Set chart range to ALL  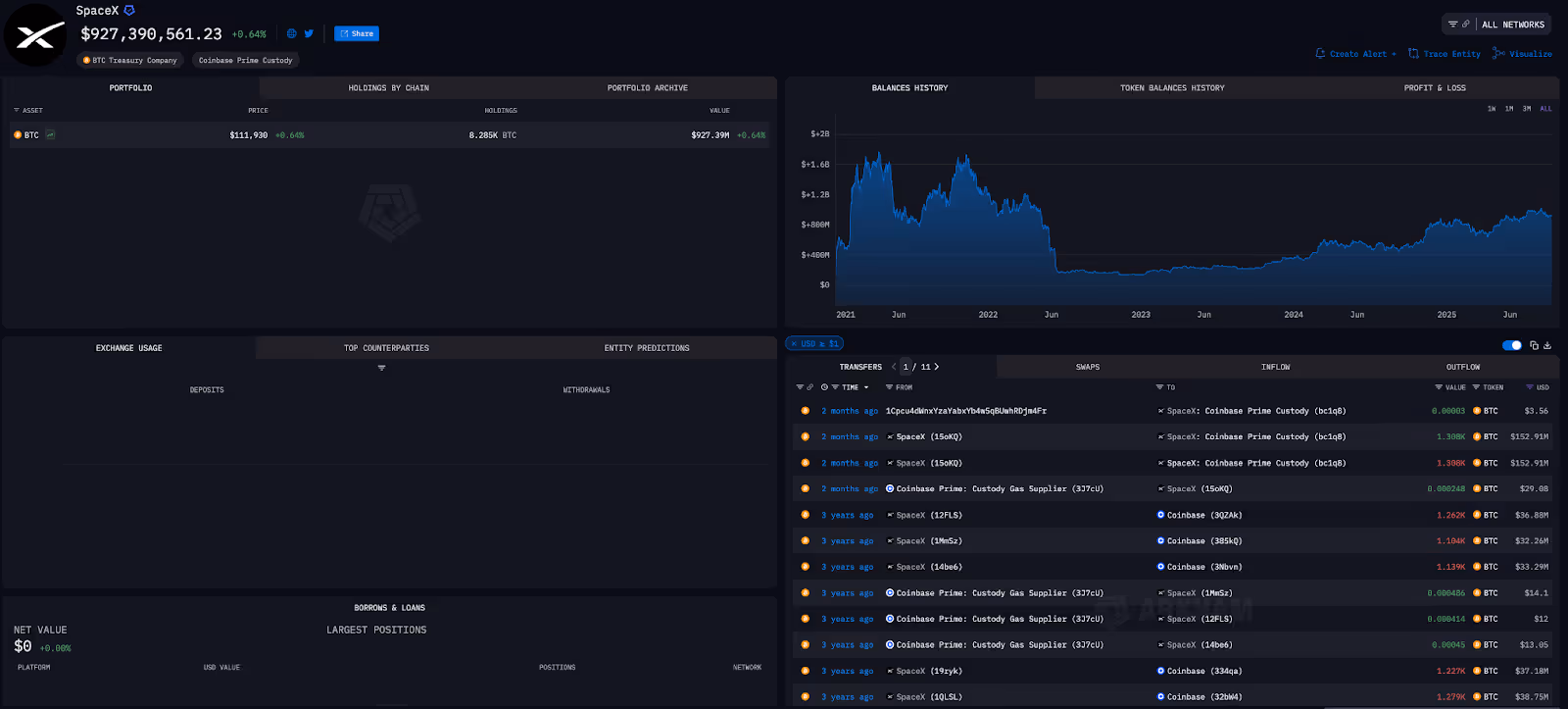pos(1545,109)
